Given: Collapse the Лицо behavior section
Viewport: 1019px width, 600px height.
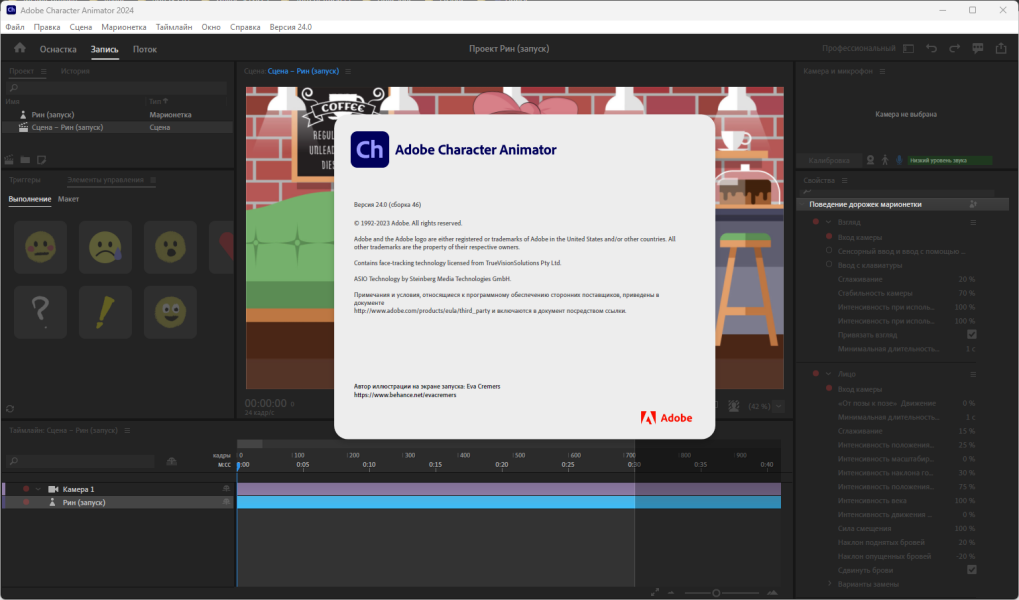Looking at the screenshot, I should click(x=829, y=374).
